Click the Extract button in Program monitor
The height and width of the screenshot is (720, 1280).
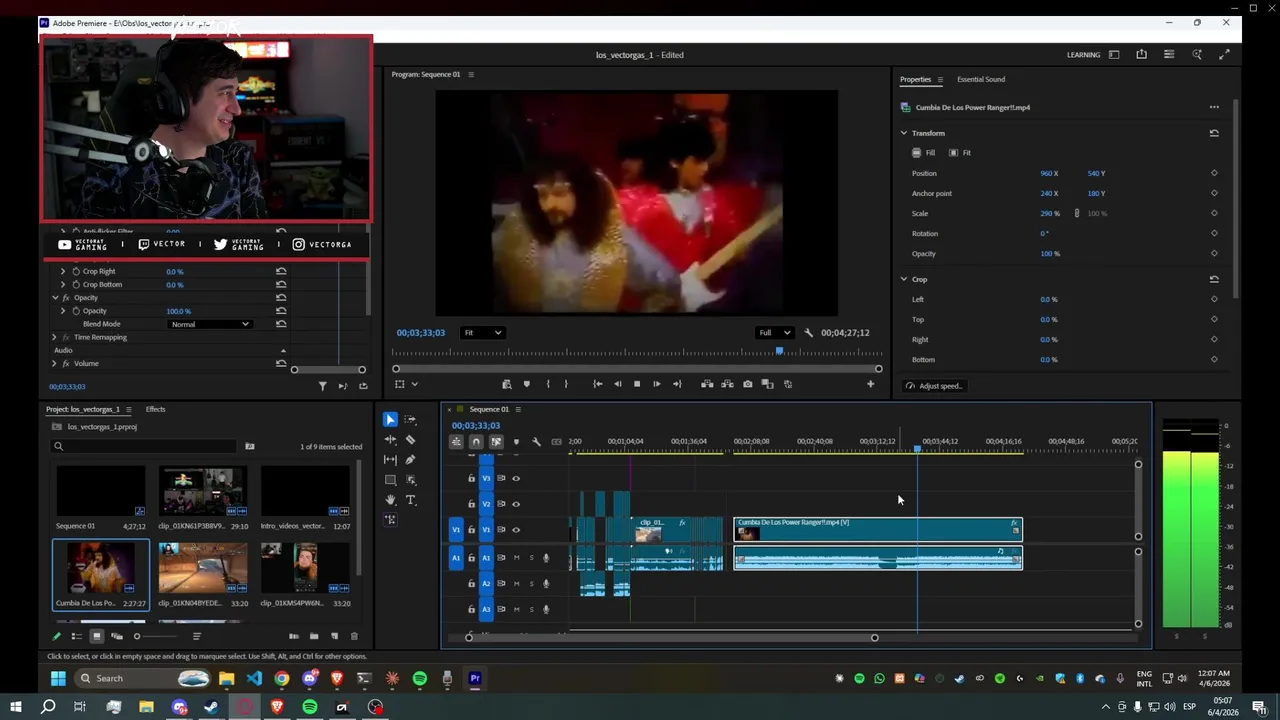(x=727, y=384)
